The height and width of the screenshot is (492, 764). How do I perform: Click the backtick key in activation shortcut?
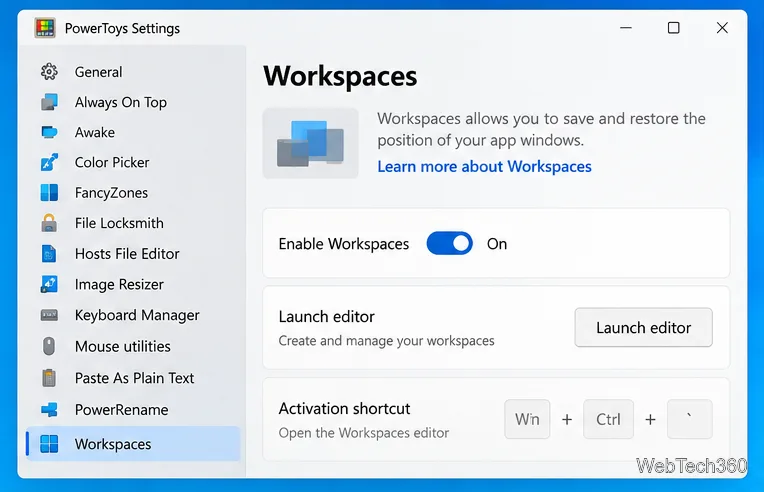689,419
